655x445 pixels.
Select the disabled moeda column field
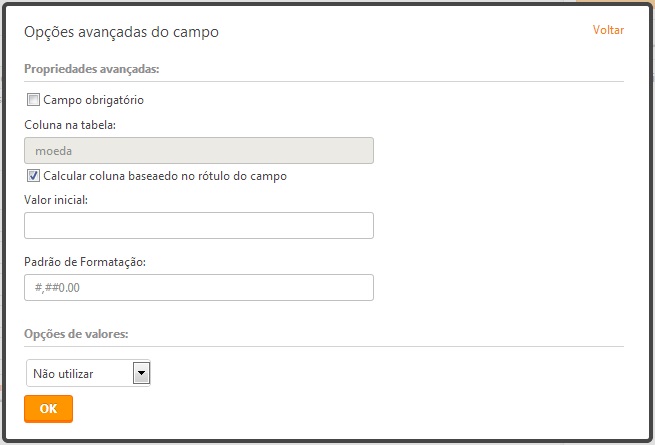point(199,150)
